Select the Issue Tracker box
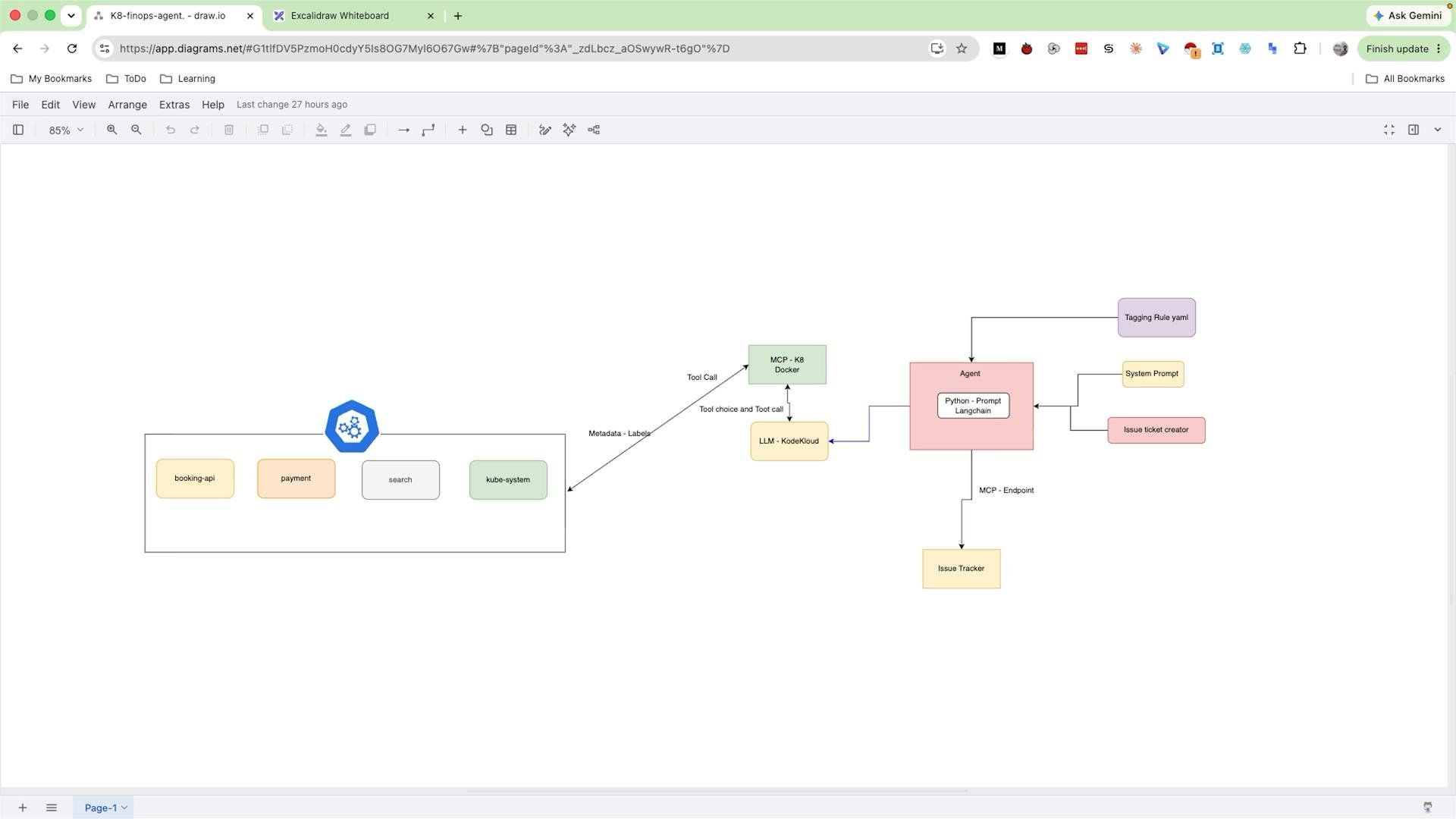 click(x=962, y=569)
